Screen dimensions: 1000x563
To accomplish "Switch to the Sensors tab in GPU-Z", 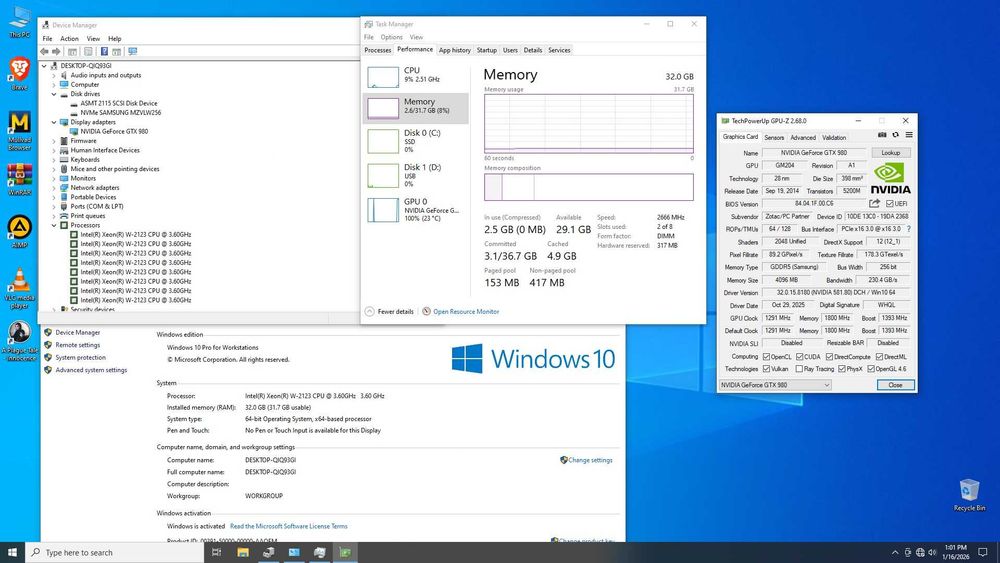I will pos(774,138).
